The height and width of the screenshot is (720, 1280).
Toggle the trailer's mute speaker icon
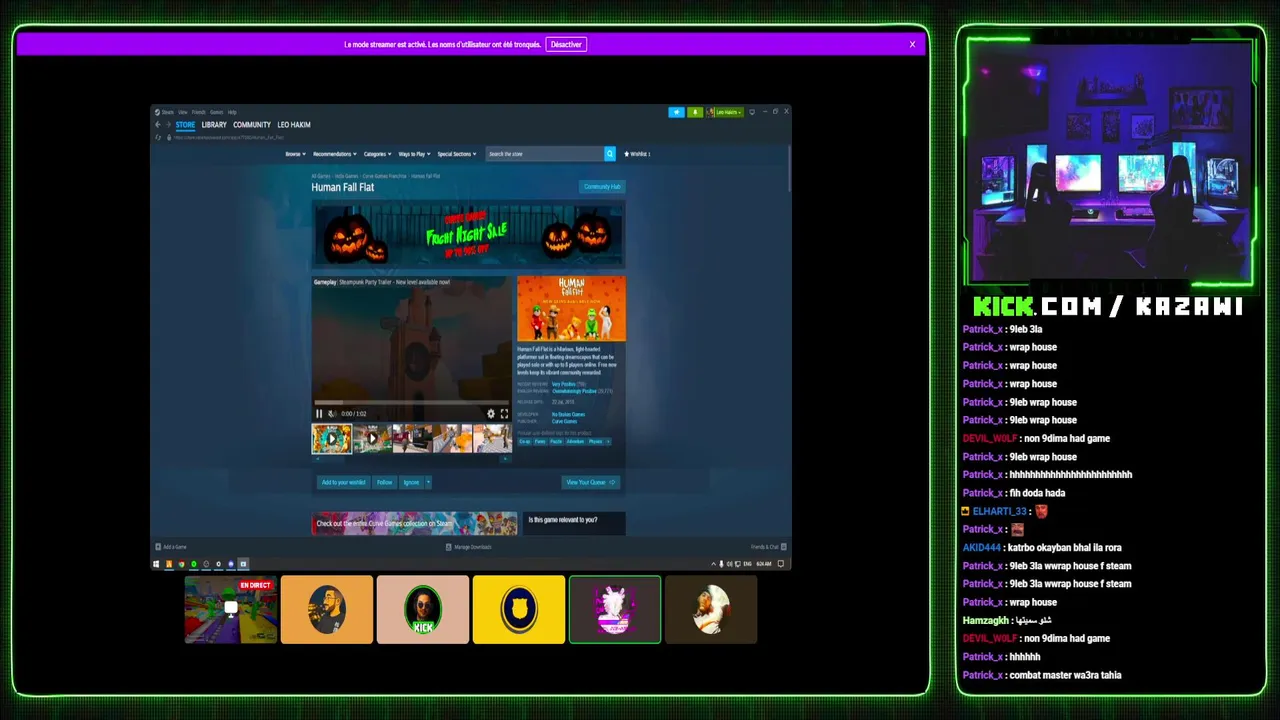click(x=332, y=413)
